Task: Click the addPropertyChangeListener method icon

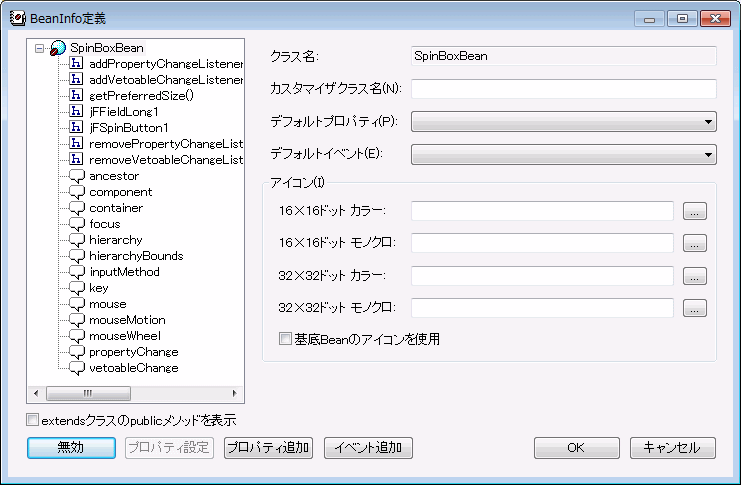Action: [x=76, y=63]
